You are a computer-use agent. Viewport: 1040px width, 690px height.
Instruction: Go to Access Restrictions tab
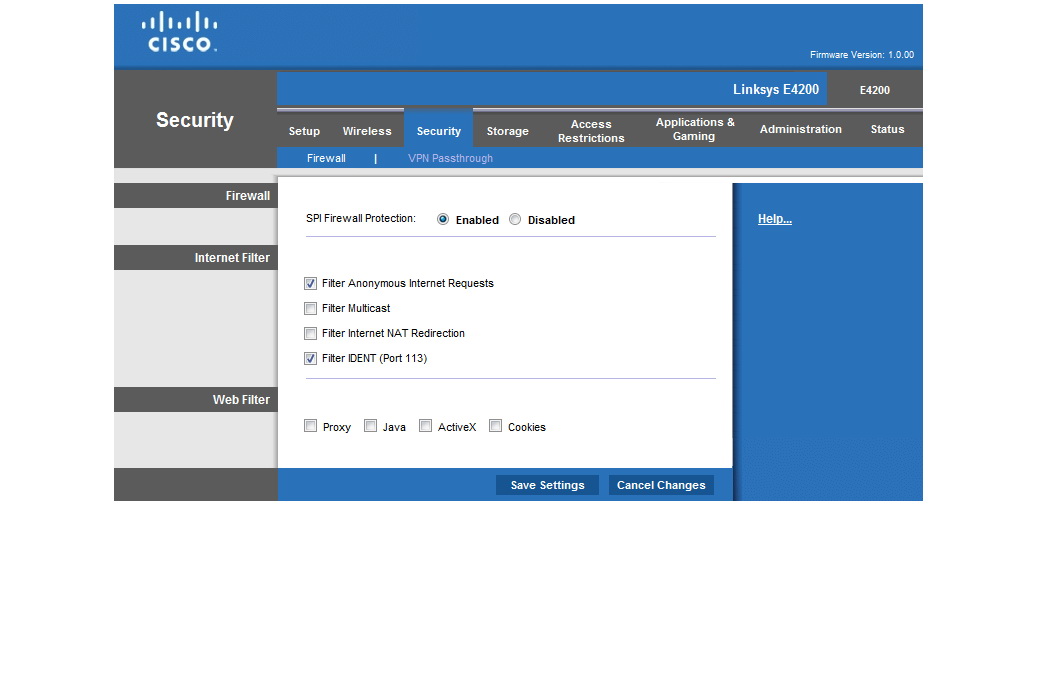pyautogui.click(x=591, y=131)
